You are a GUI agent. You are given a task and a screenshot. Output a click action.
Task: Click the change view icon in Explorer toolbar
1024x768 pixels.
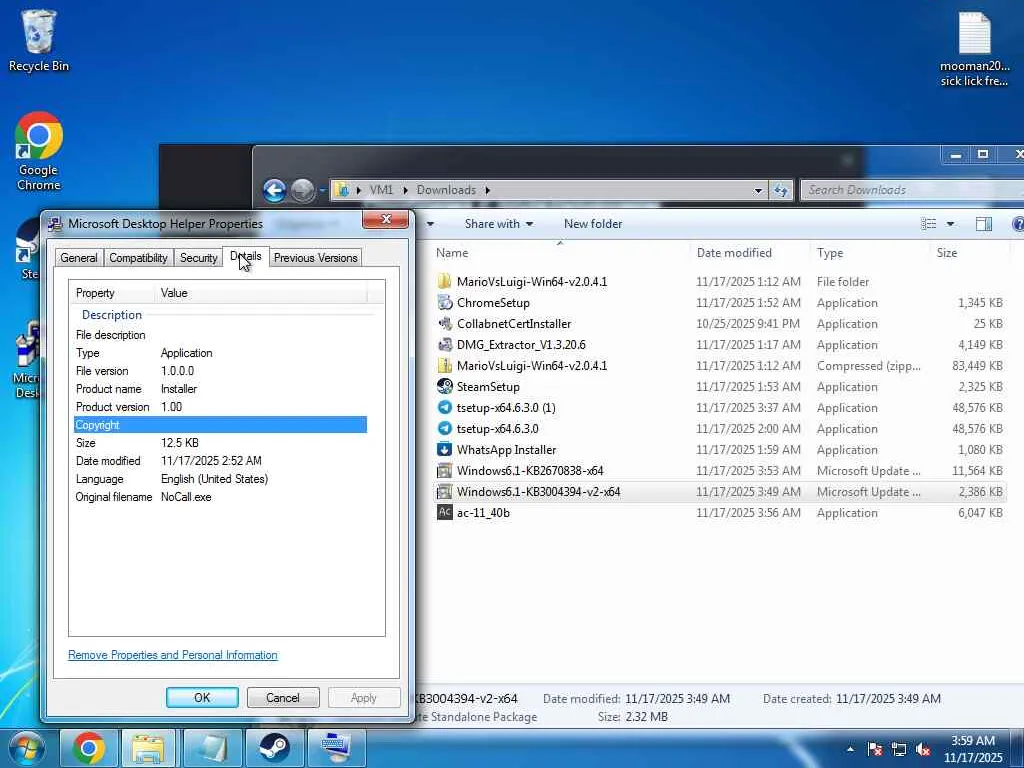(928, 224)
